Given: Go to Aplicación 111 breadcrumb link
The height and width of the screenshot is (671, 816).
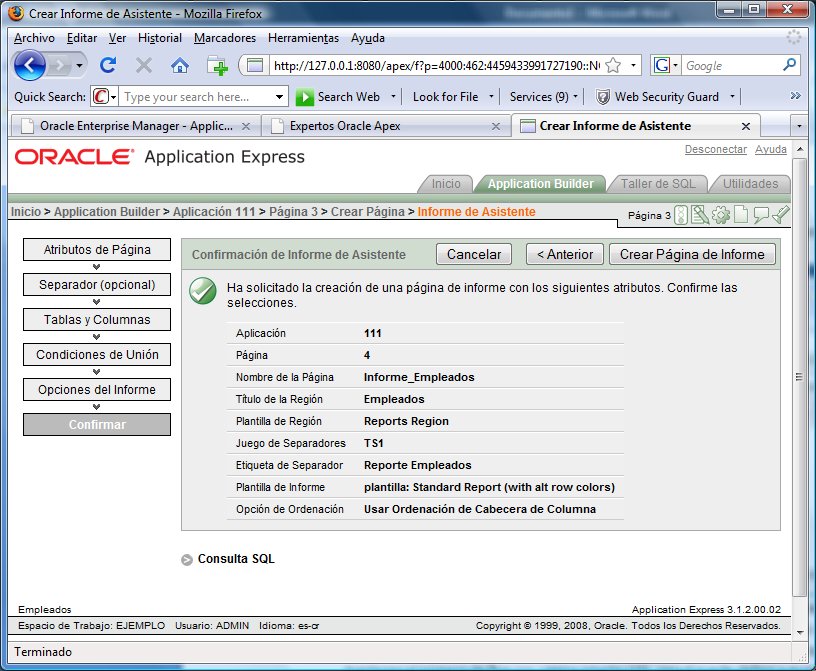Looking at the screenshot, I should pyautogui.click(x=214, y=212).
